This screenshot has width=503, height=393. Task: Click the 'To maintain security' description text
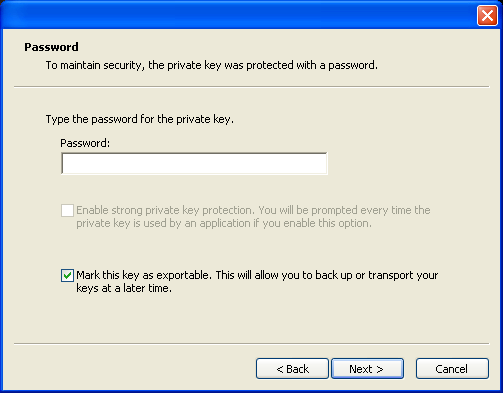pyautogui.click(x=212, y=65)
